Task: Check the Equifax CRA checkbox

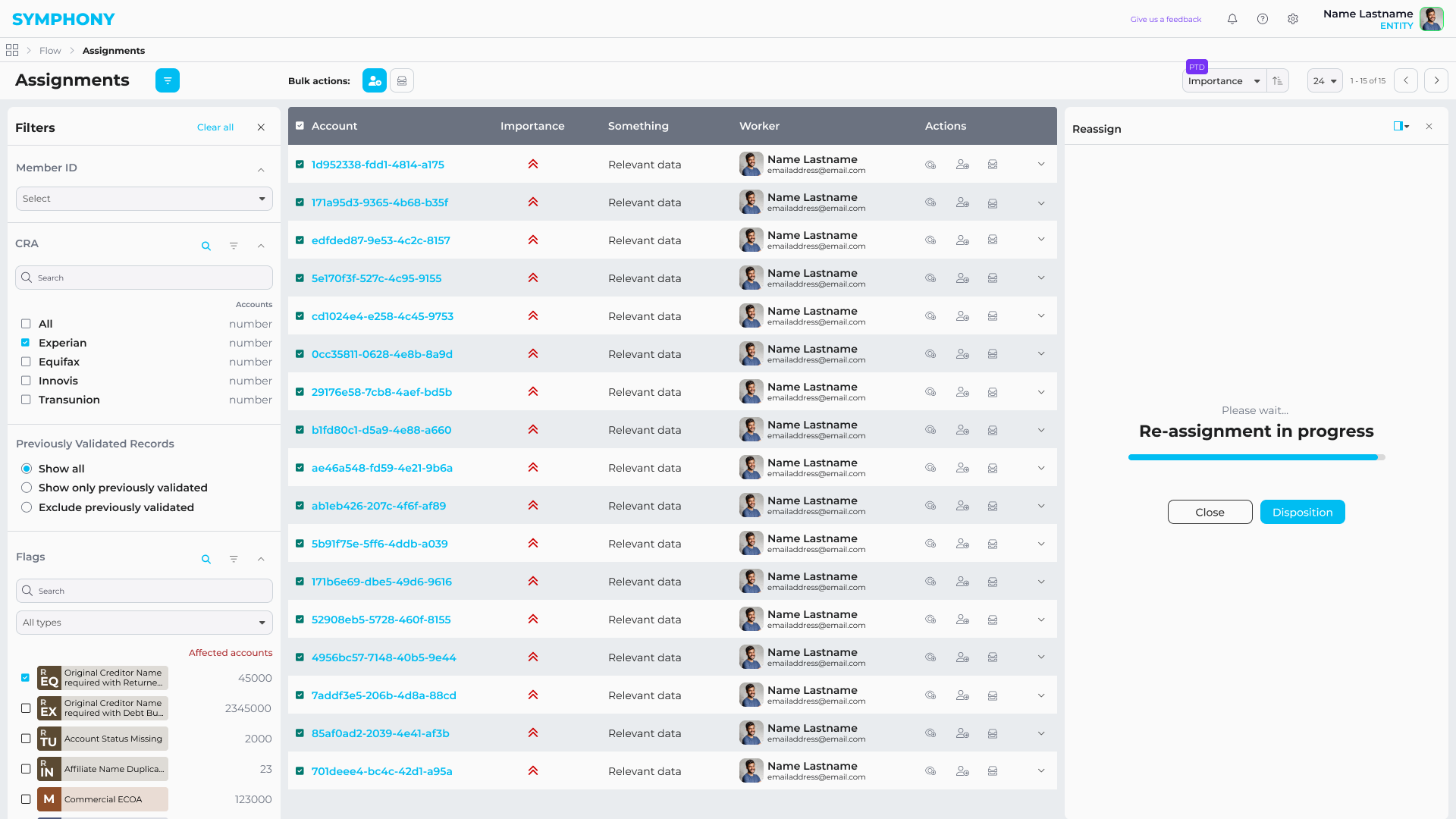Action: coord(26,362)
